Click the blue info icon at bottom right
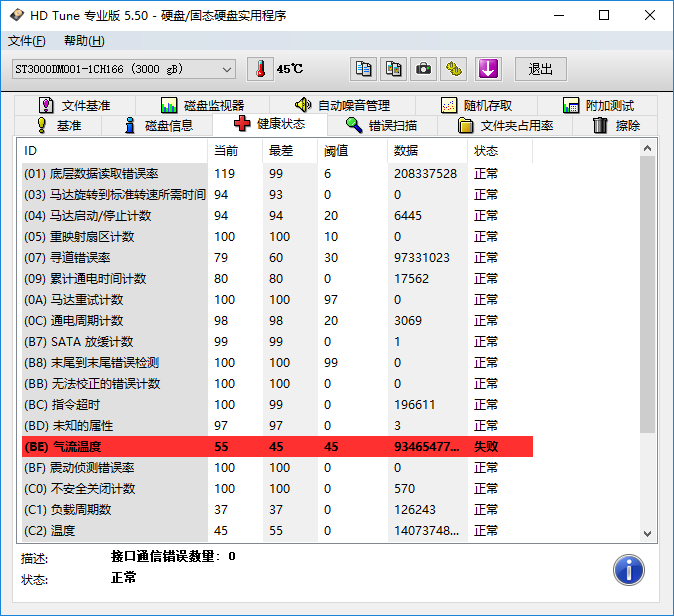The image size is (674, 616). (x=628, y=570)
